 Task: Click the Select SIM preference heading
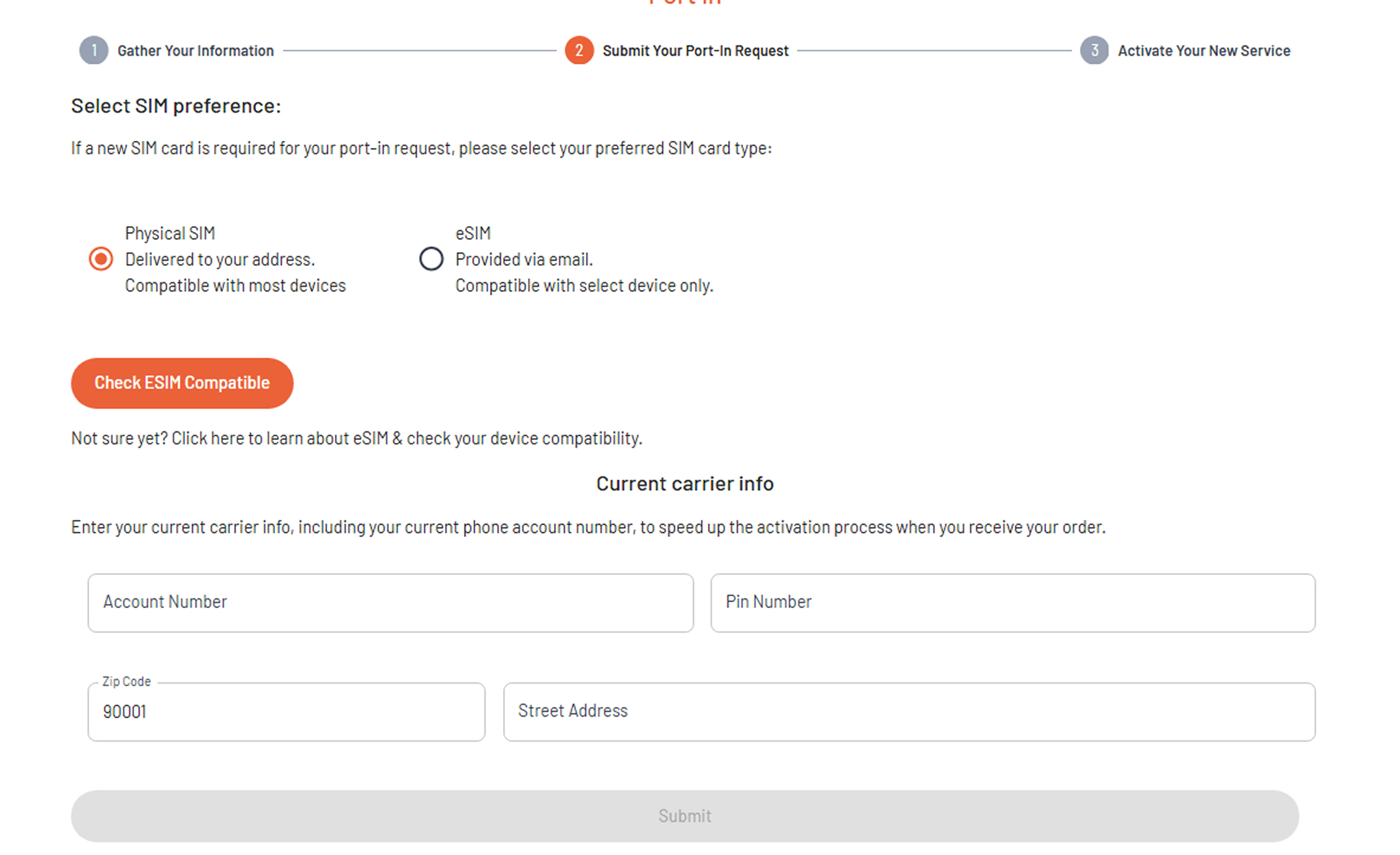click(175, 105)
